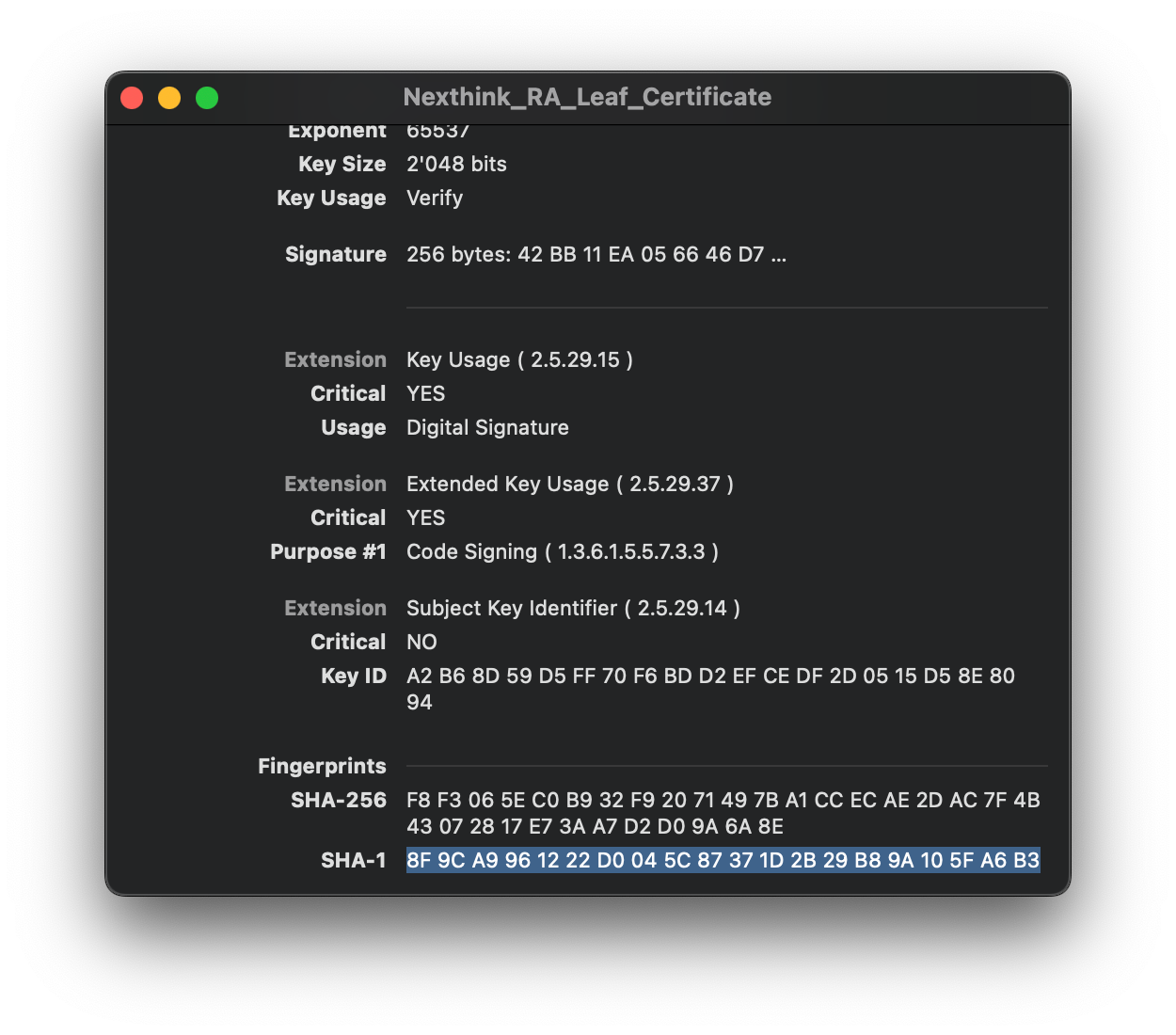Click the Critical NO value
The image size is (1176, 1035).
click(x=421, y=642)
